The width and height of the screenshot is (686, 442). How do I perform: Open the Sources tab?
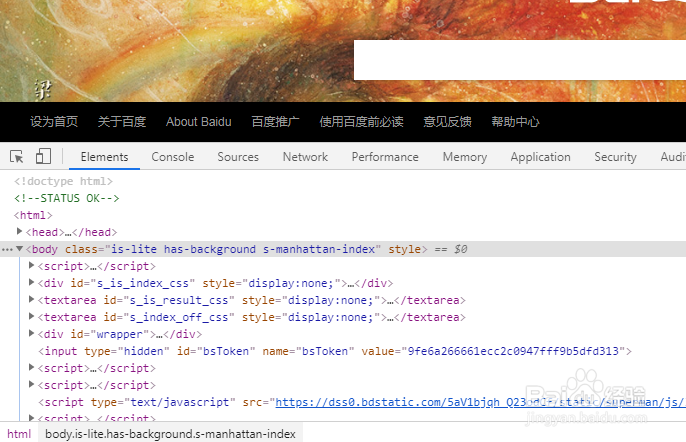pyautogui.click(x=238, y=157)
